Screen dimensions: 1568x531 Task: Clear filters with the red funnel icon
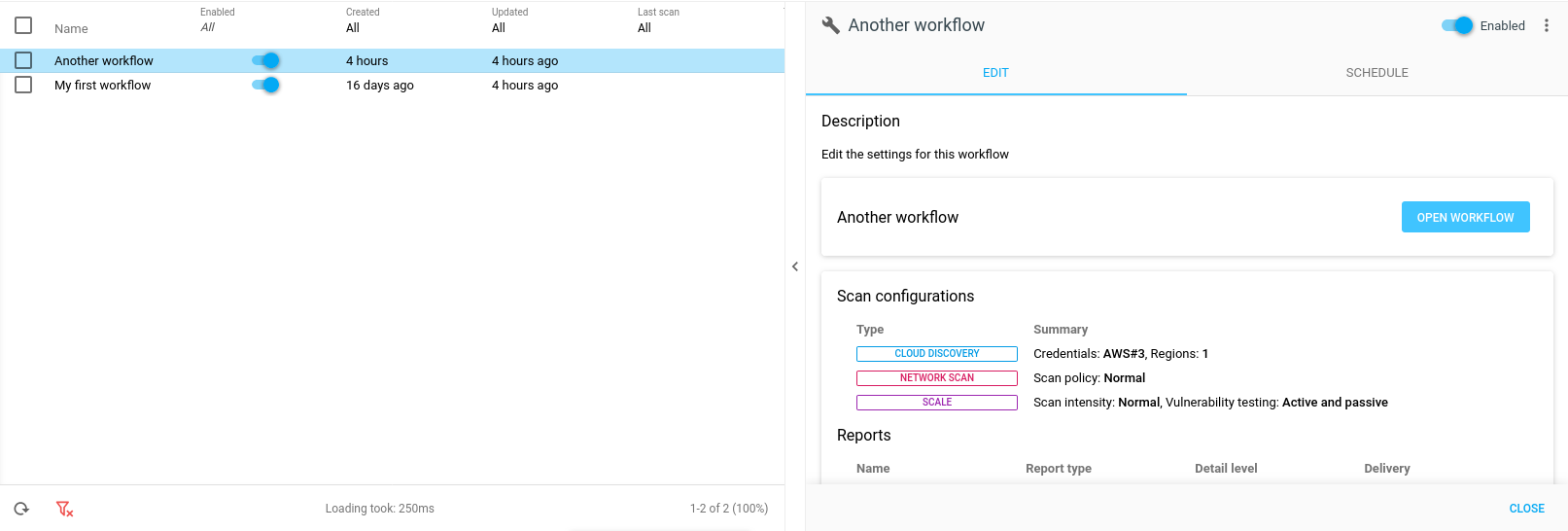click(64, 509)
